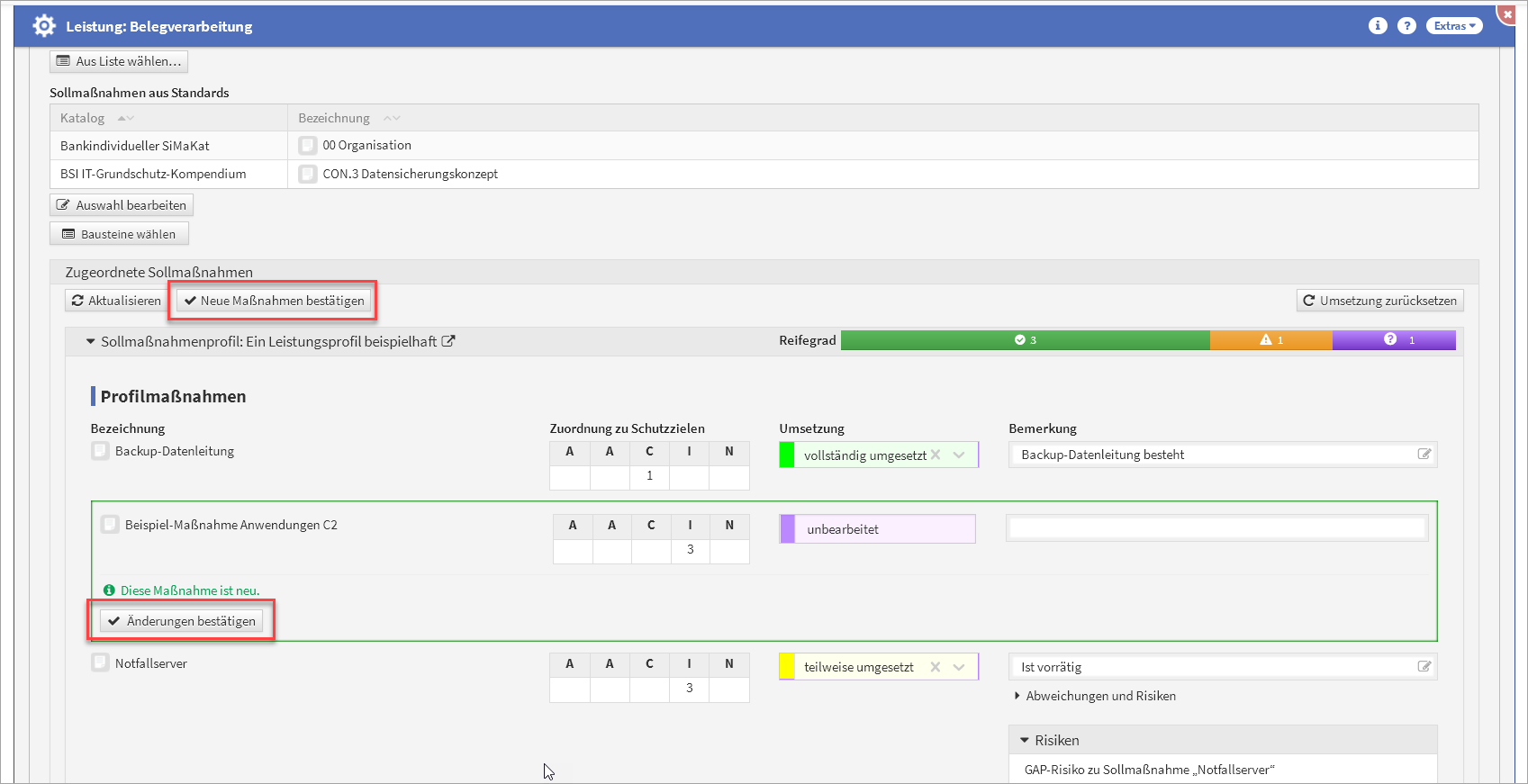
Task: Collapse the Risiken panel
Action: [1025, 740]
